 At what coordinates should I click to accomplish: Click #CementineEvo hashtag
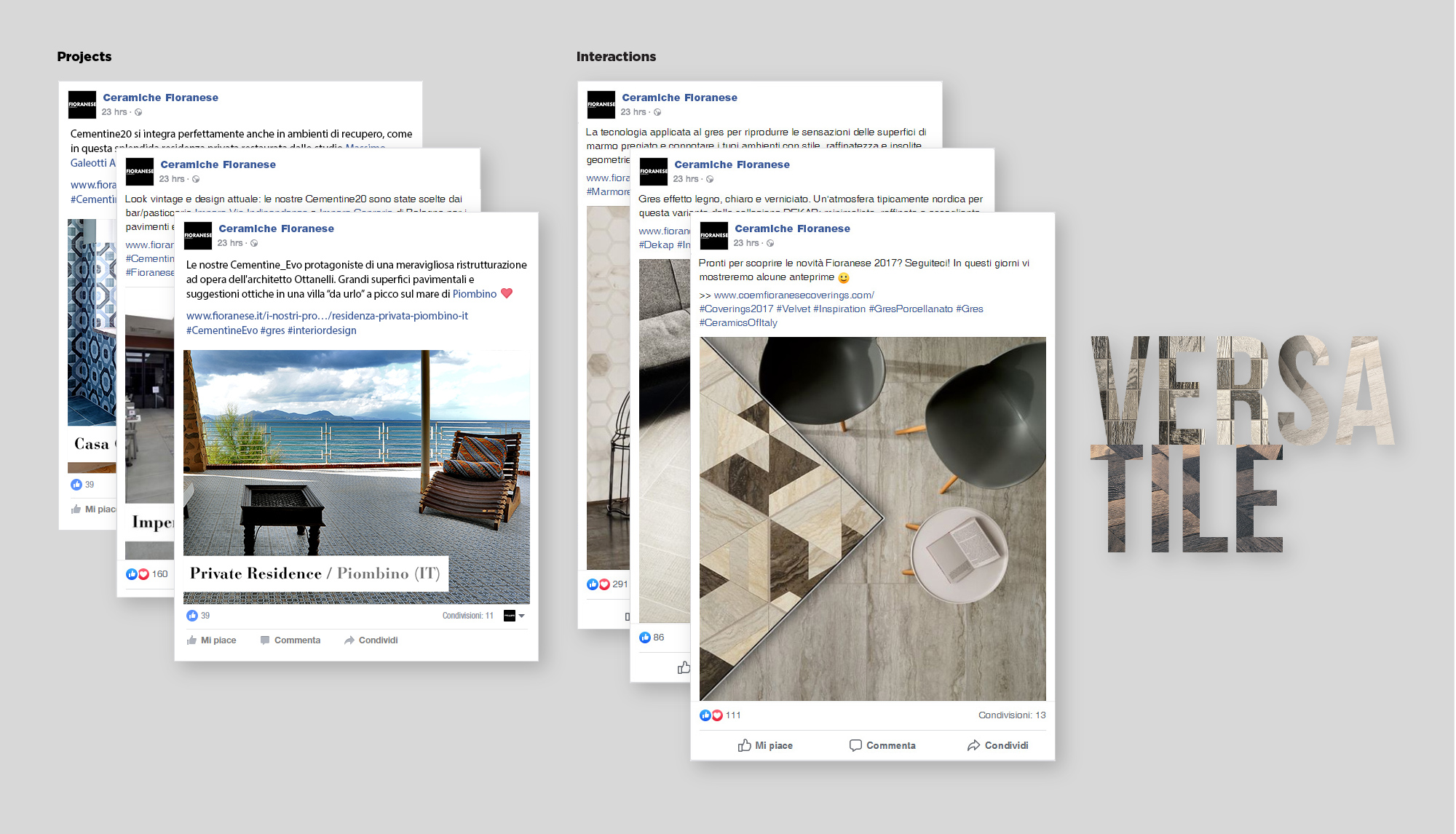pos(222,330)
